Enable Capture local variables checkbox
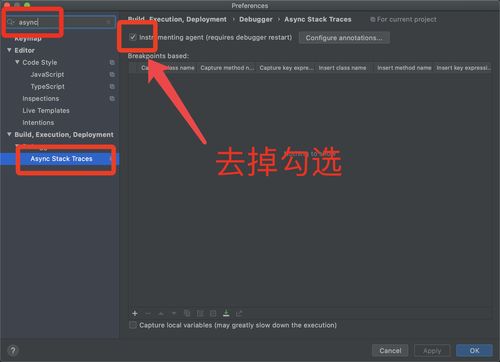This screenshot has width=500, height=362. [133, 325]
